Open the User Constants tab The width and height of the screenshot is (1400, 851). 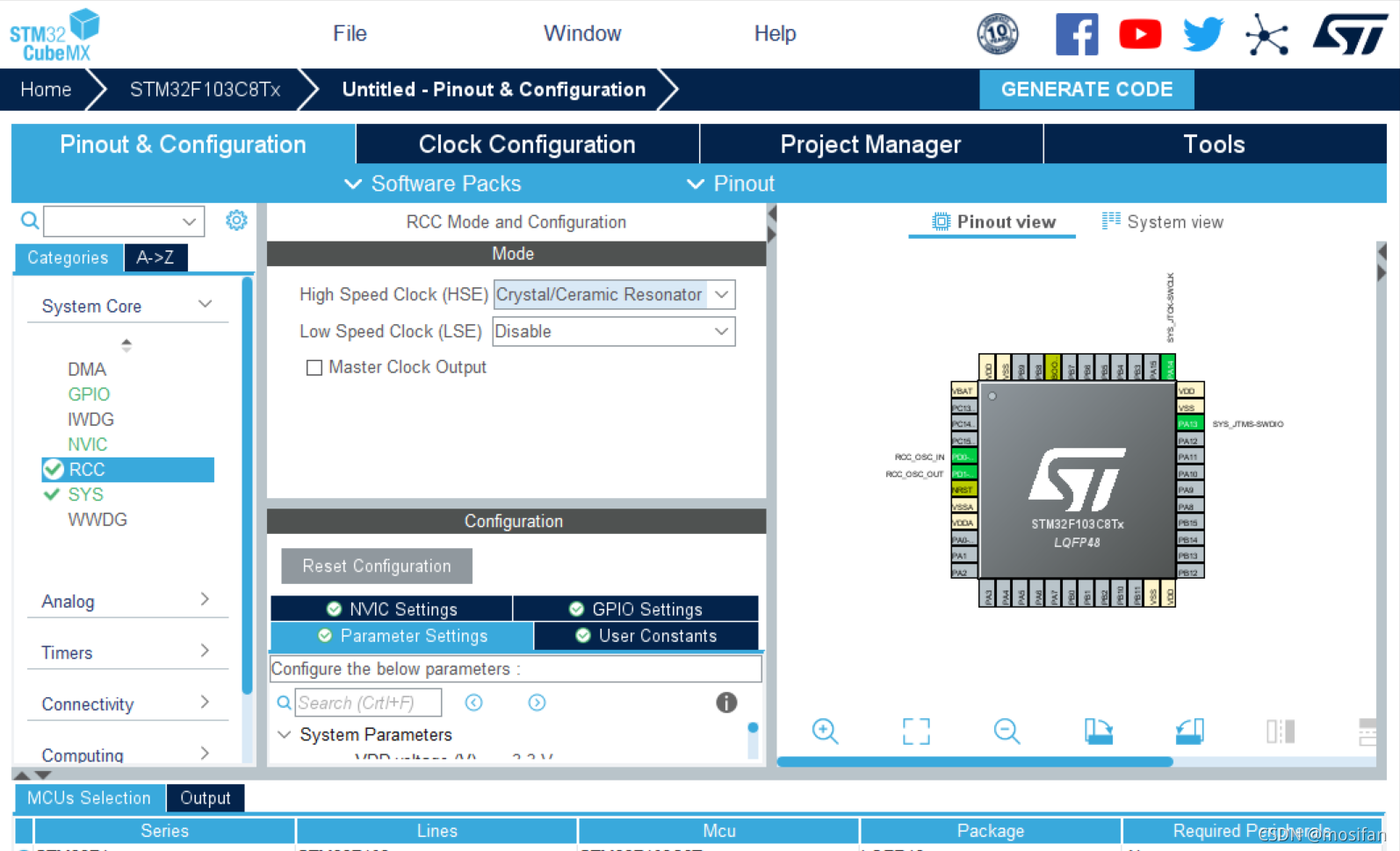pyautogui.click(x=646, y=635)
